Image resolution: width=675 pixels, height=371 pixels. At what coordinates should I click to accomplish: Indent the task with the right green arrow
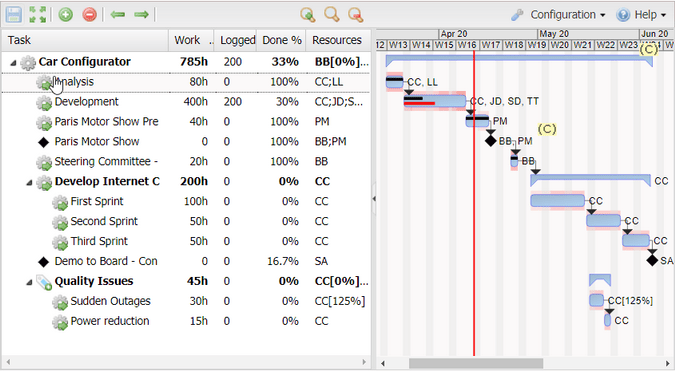[x=141, y=15]
